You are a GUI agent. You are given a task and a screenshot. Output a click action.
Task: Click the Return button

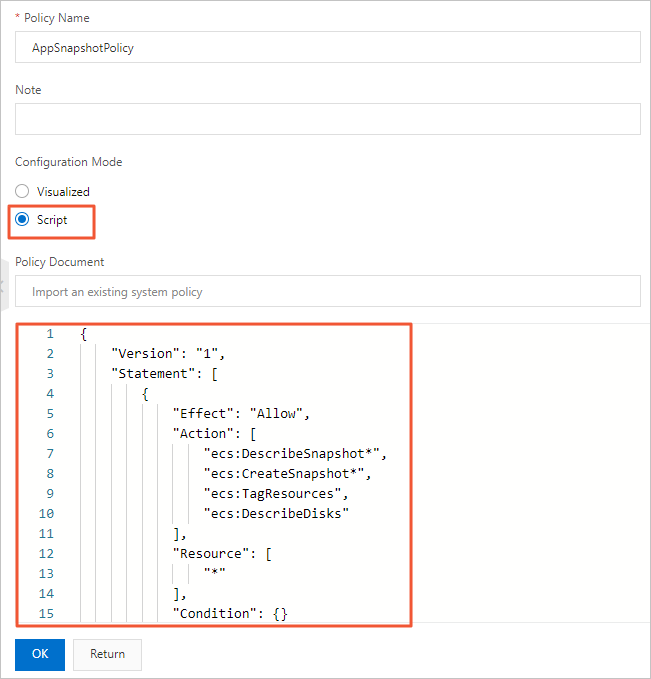point(107,654)
